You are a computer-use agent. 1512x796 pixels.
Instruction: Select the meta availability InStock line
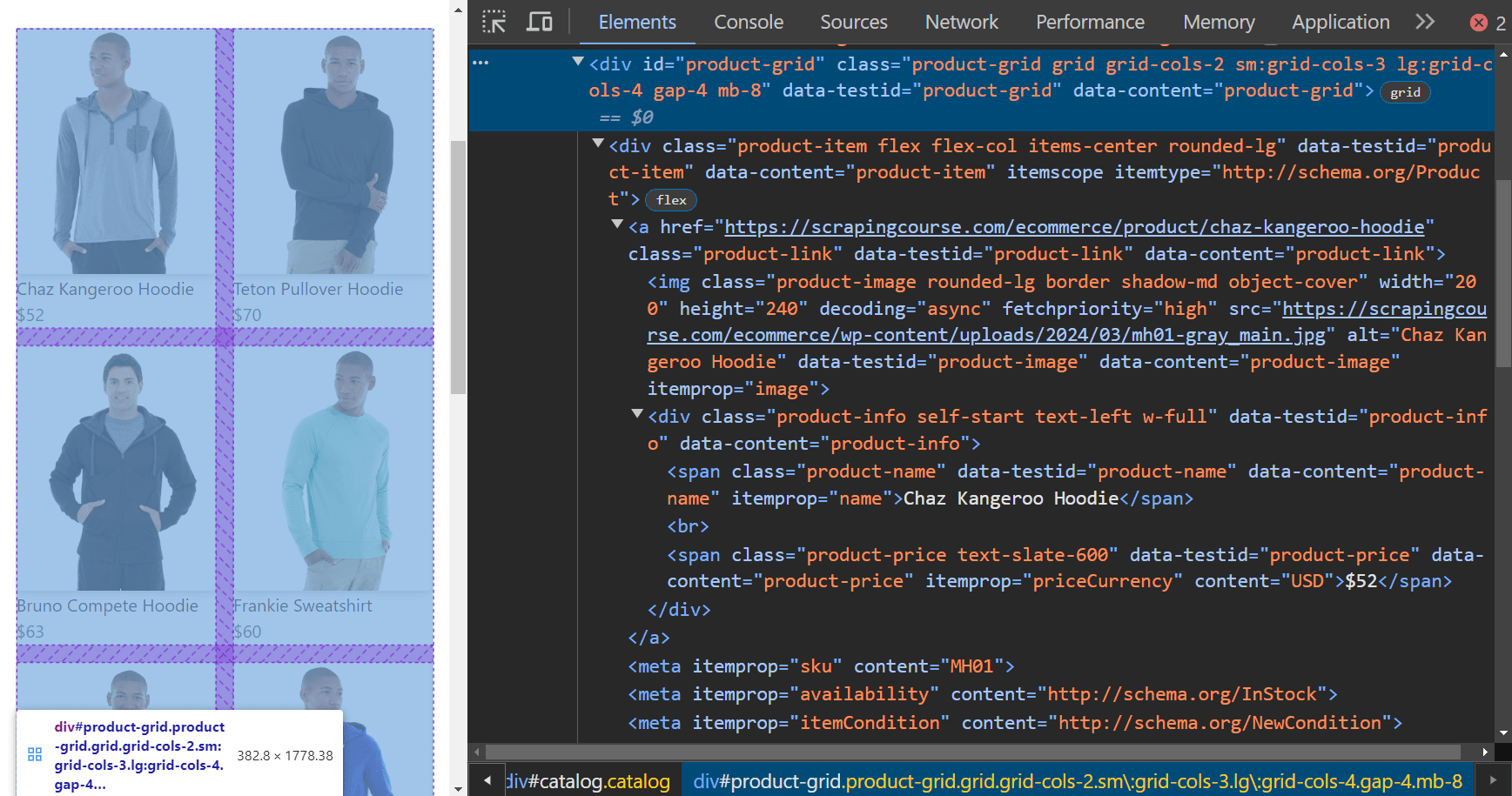[983, 694]
